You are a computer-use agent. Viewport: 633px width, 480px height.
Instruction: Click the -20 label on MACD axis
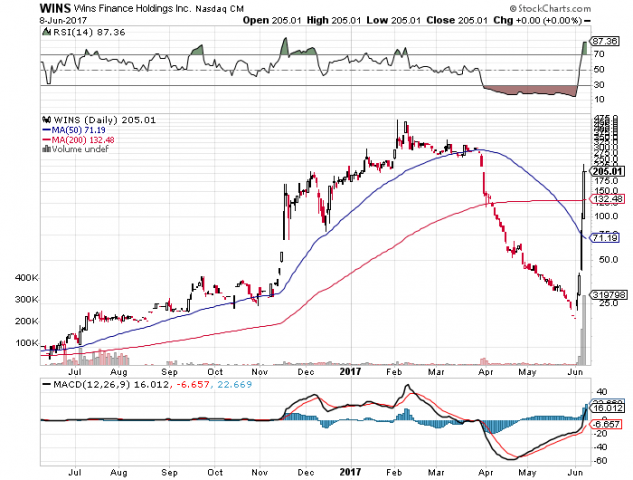pos(600,433)
